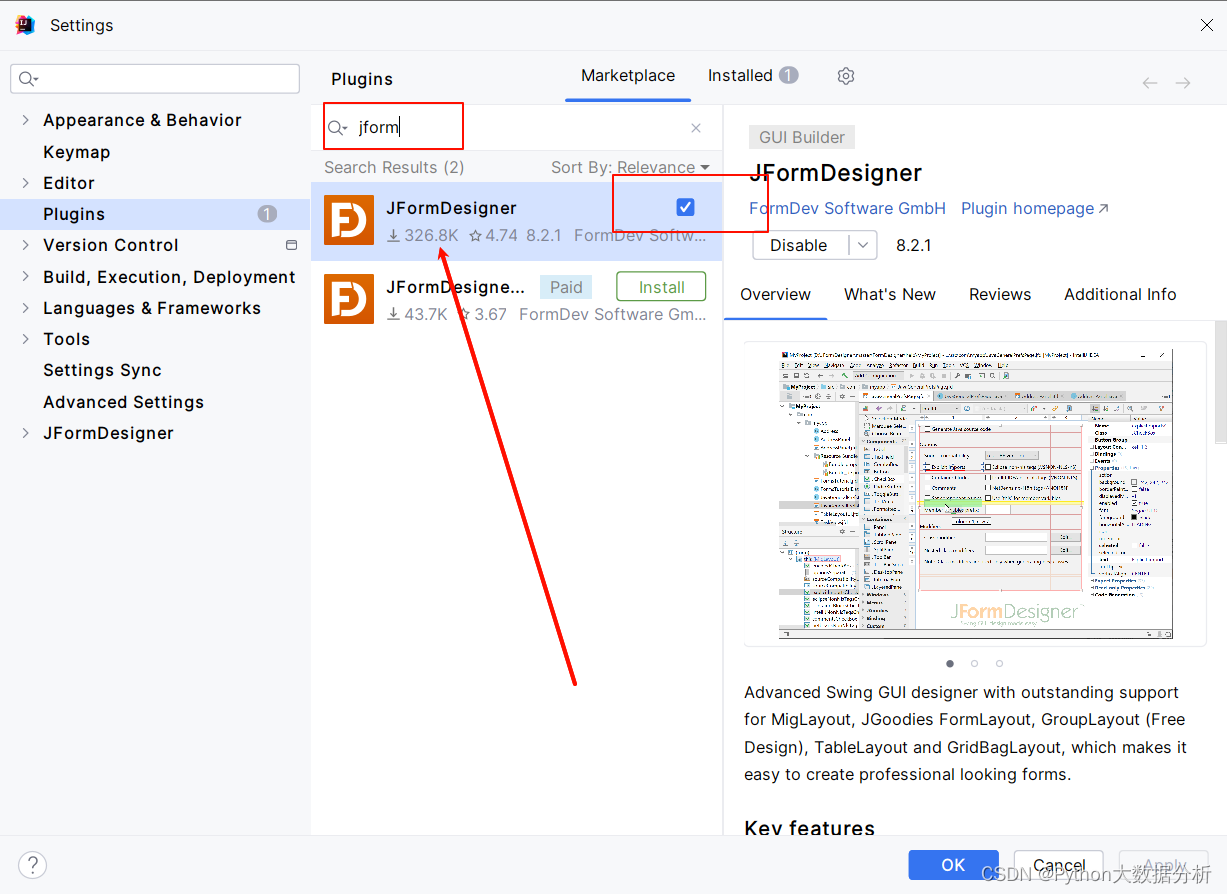Open the Sort By Relevance dropdown
The height and width of the screenshot is (894, 1227).
630,167
